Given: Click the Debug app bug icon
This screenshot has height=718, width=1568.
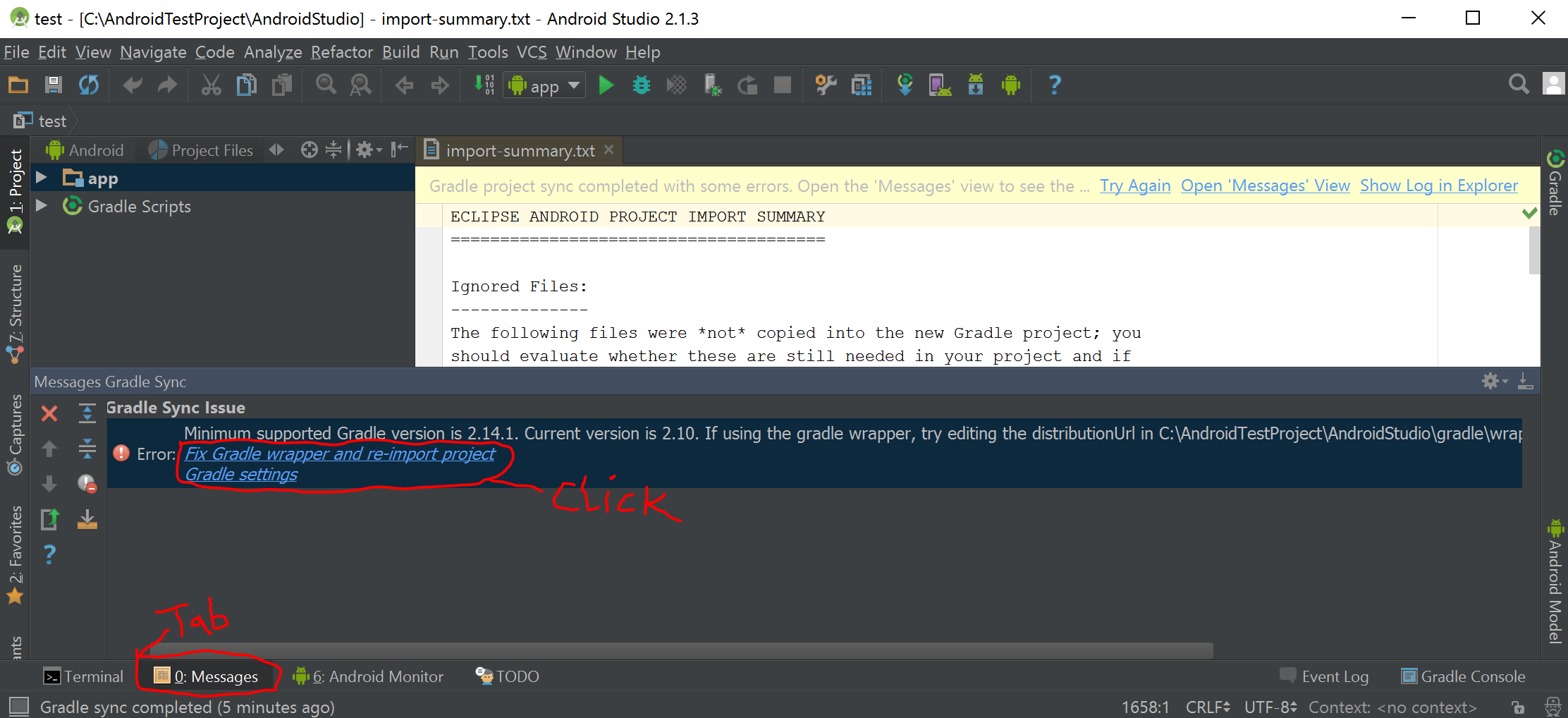Looking at the screenshot, I should tap(642, 85).
